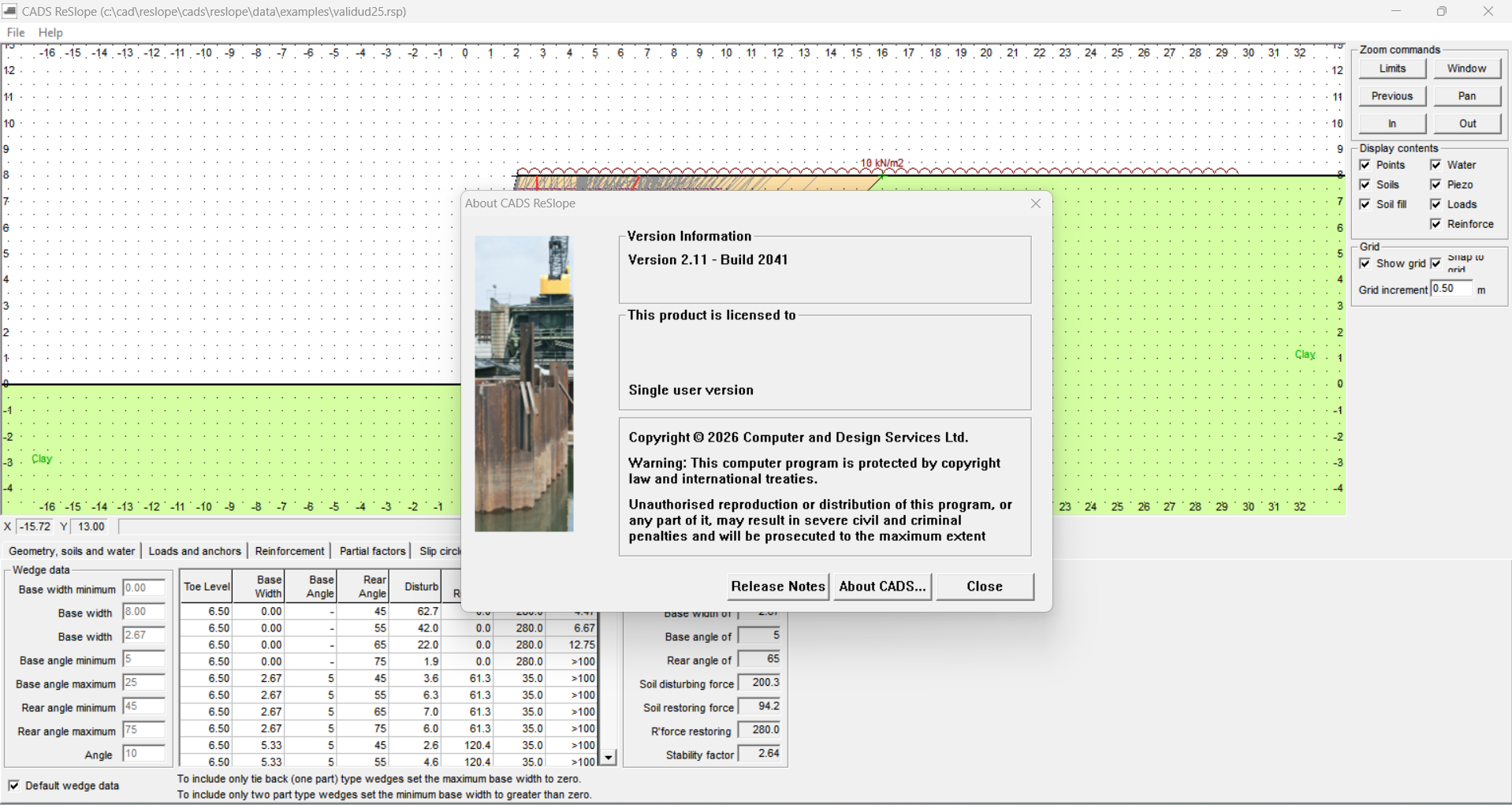Toggle the Snap to grid checkbox
This screenshot has height=805, width=1512.
(1436, 263)
